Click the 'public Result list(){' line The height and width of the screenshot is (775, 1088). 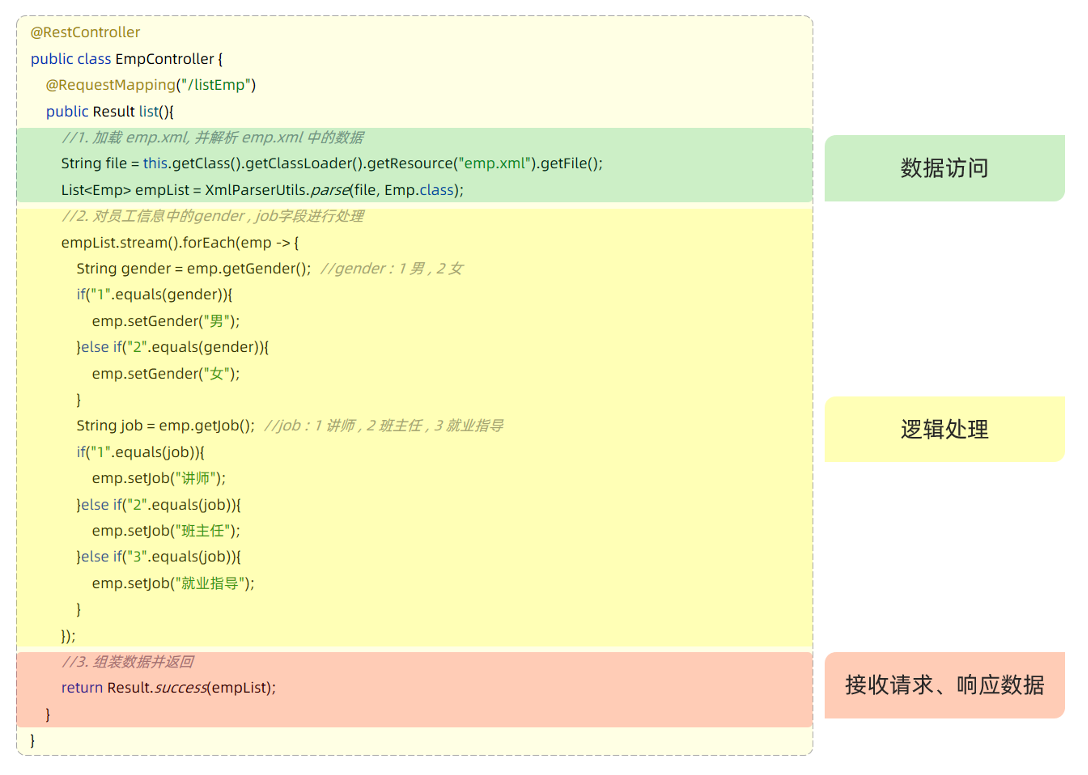click(x=110, y=111)
